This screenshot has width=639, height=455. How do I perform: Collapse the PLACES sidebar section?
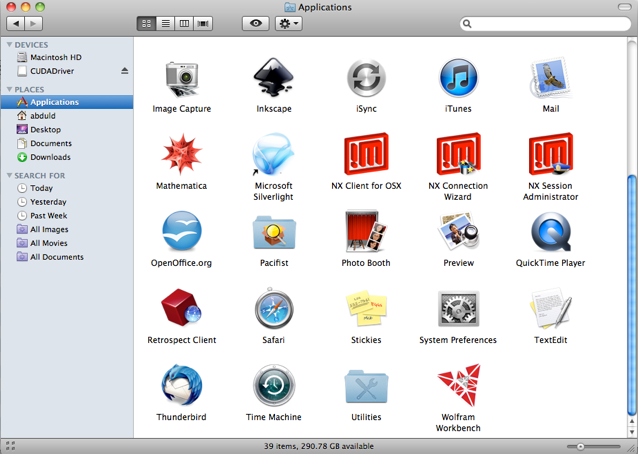click(x=9, y=89)
